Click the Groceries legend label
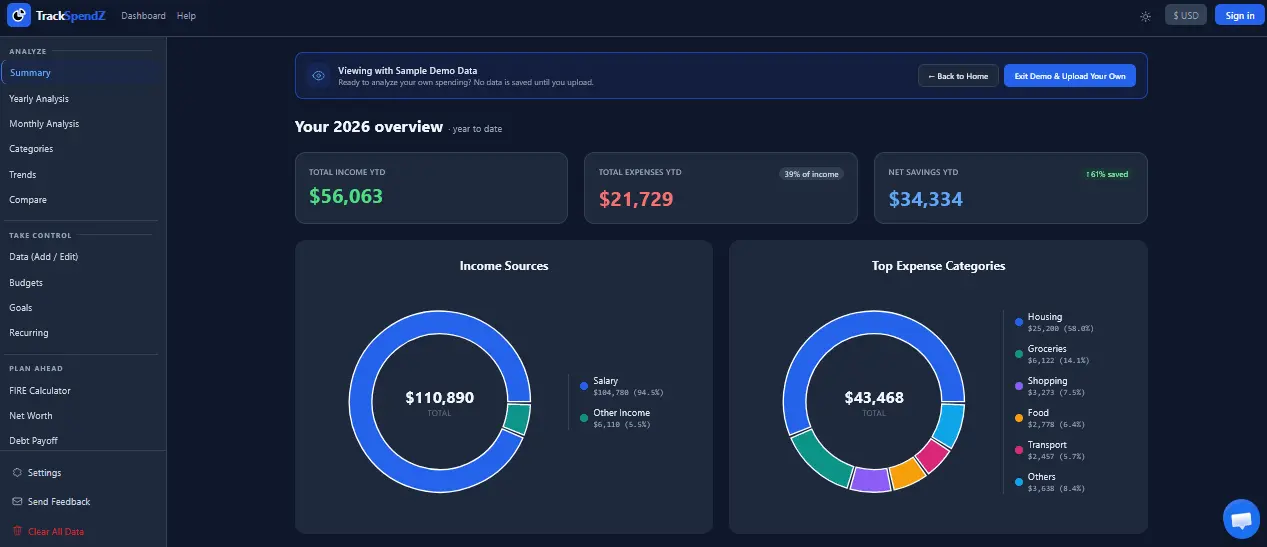The image size is (1267, 547). [x=1047, y=349]
